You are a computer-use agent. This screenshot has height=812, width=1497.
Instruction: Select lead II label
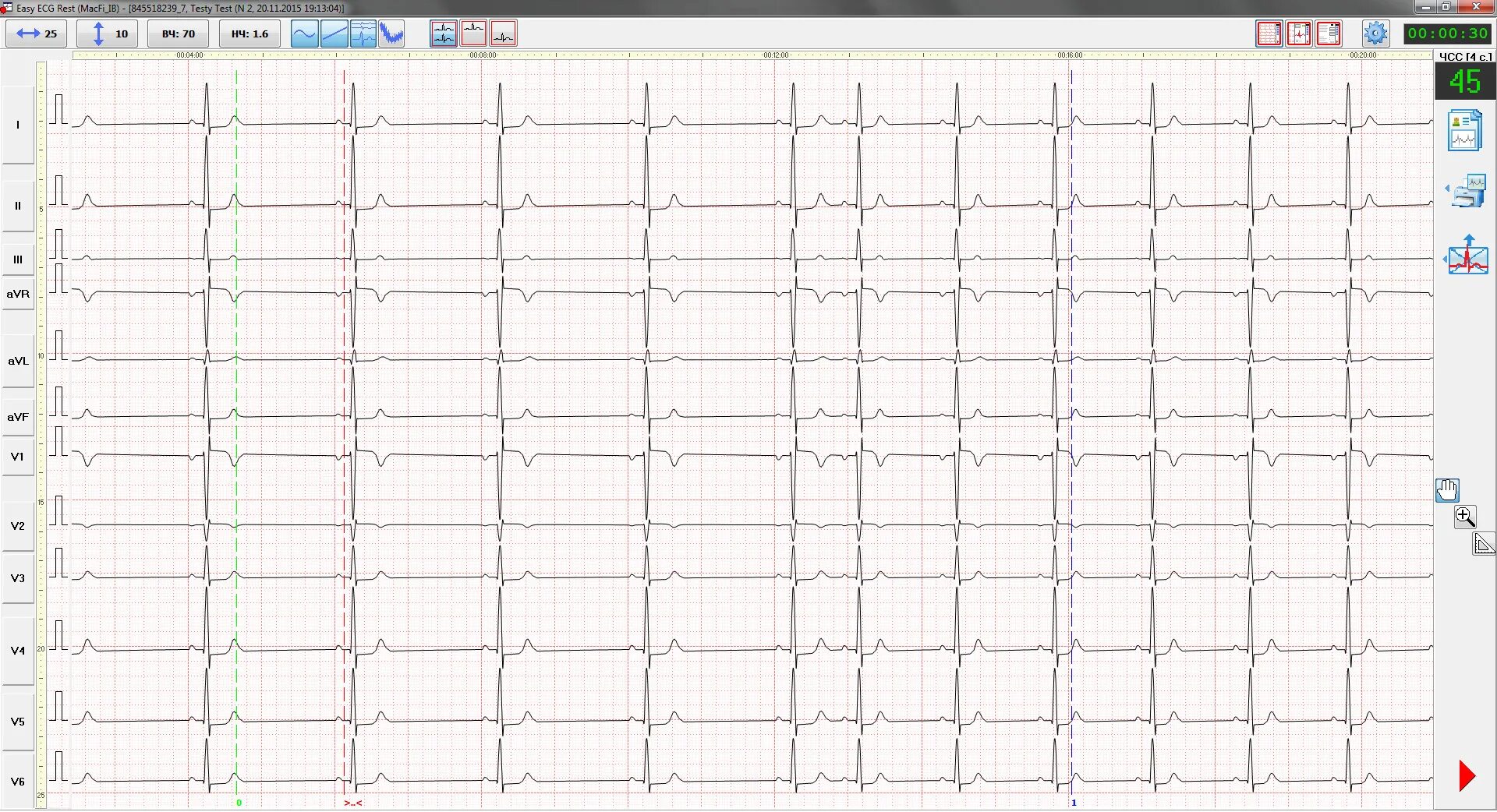(x=18, y=206)
